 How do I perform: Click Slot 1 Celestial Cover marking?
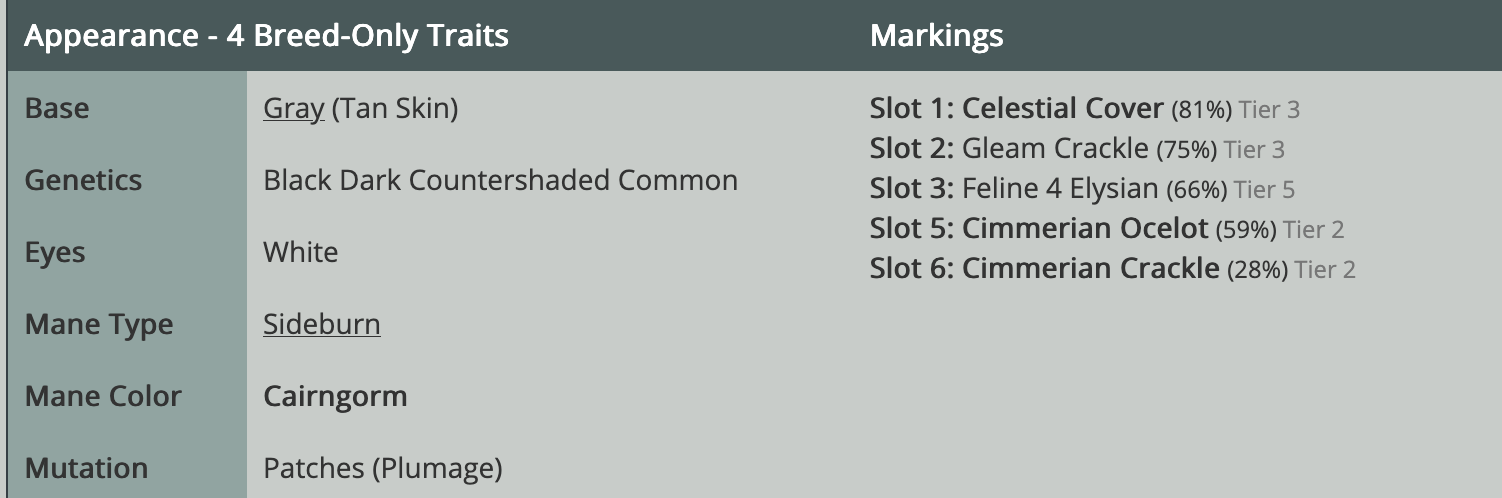coord(1062,108)
